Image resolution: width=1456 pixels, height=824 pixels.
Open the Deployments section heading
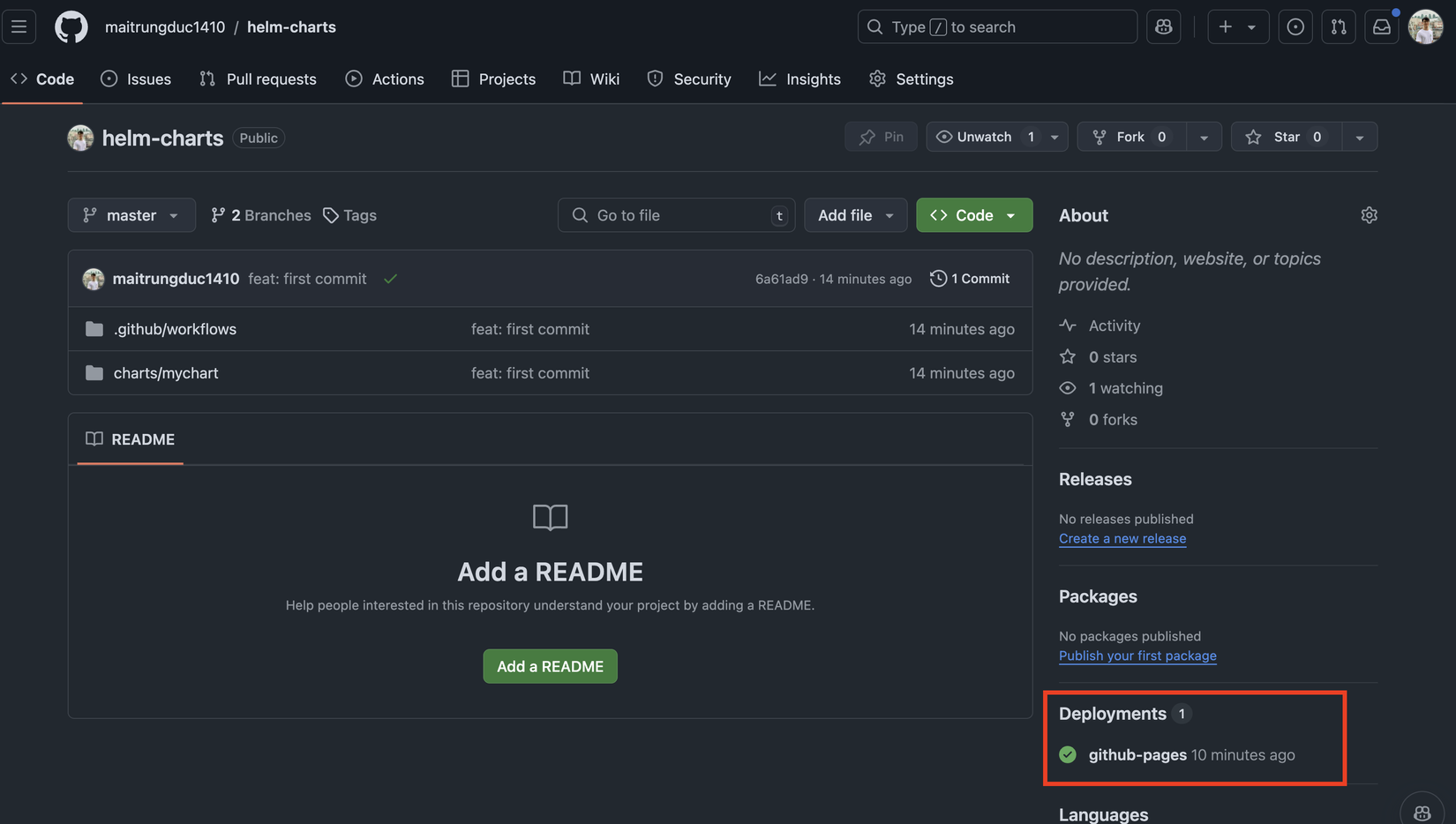click(1113, 714)
